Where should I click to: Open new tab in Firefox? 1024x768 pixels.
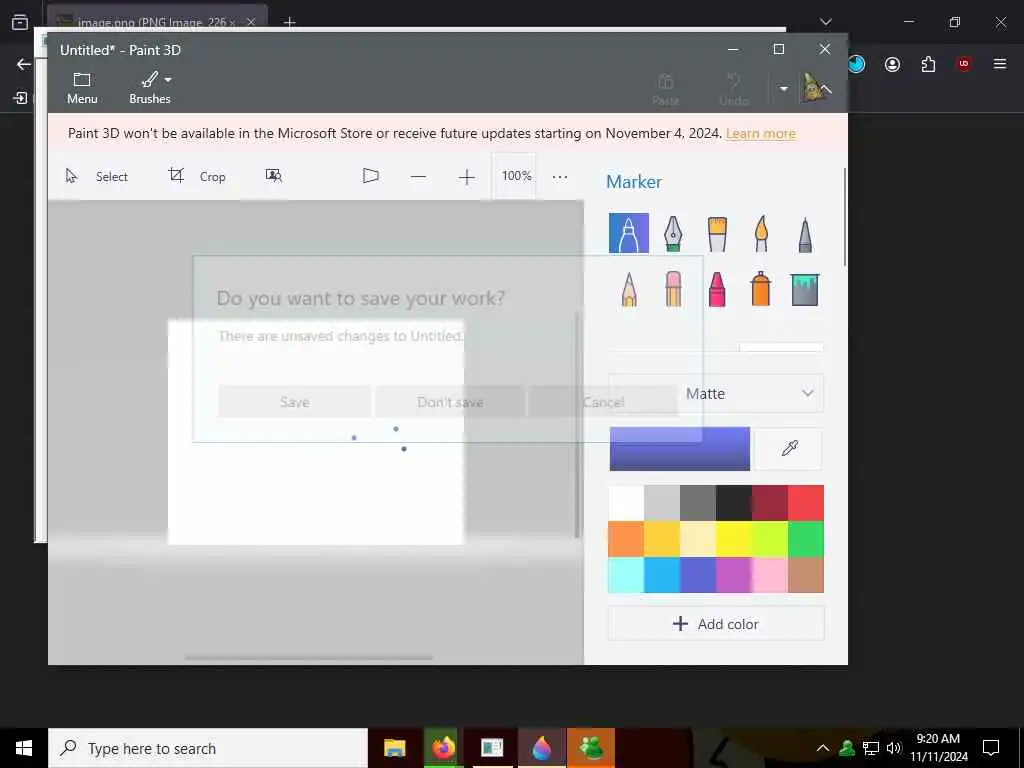tap(289, 22)
